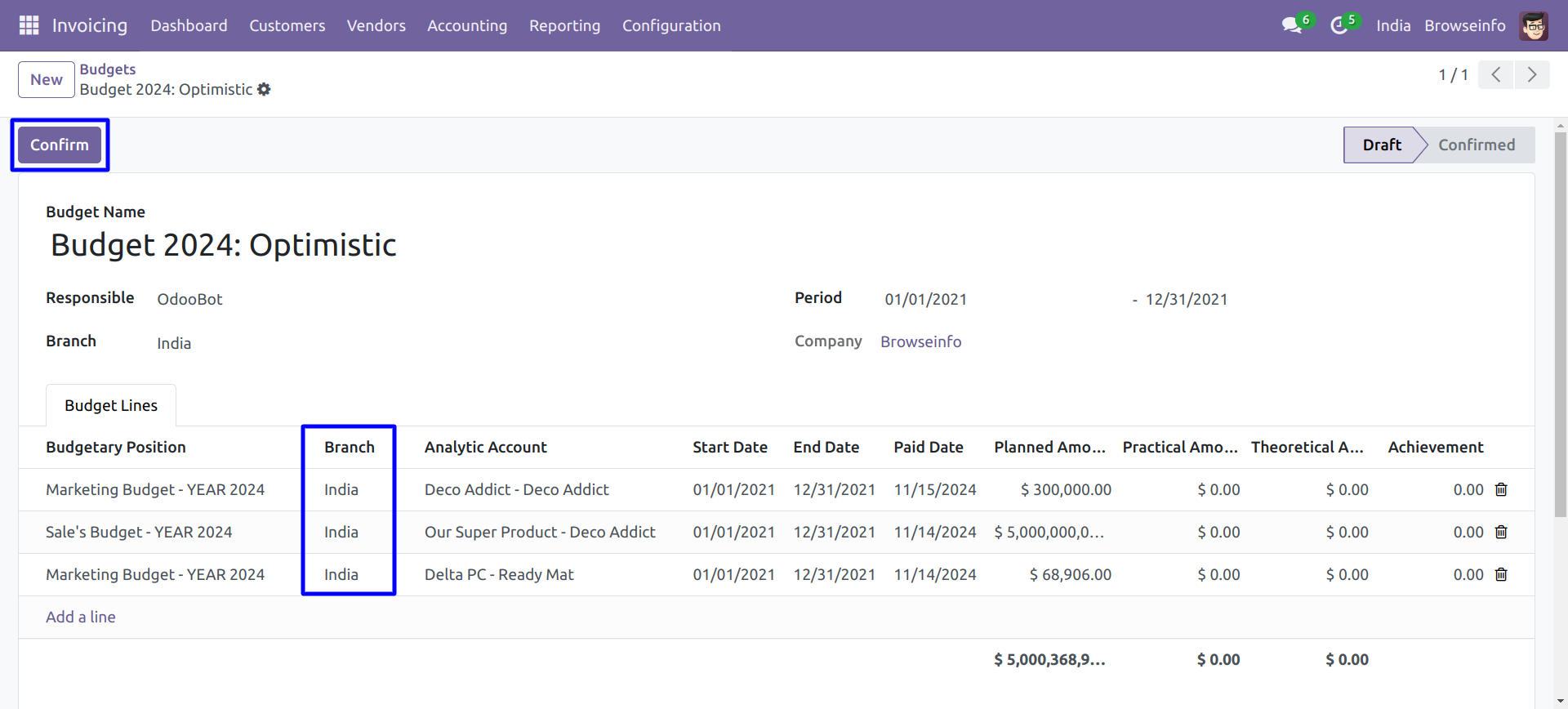Viewport: 1568px width, 709px height.
Task: Set status to Confirmed in statusbar
Action: coord(1476,145)
